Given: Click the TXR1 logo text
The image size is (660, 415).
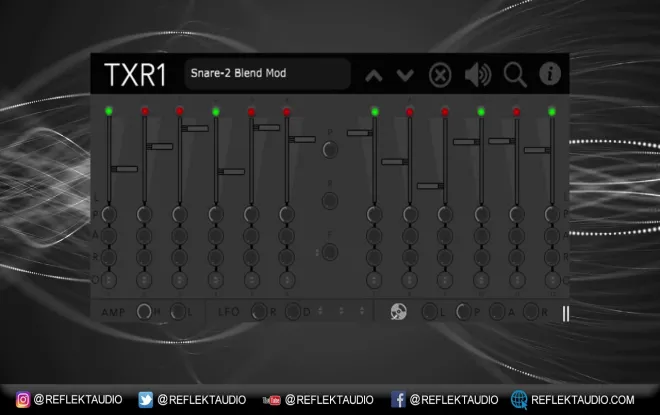Looking at the screenshot, I should coord(135,75).
